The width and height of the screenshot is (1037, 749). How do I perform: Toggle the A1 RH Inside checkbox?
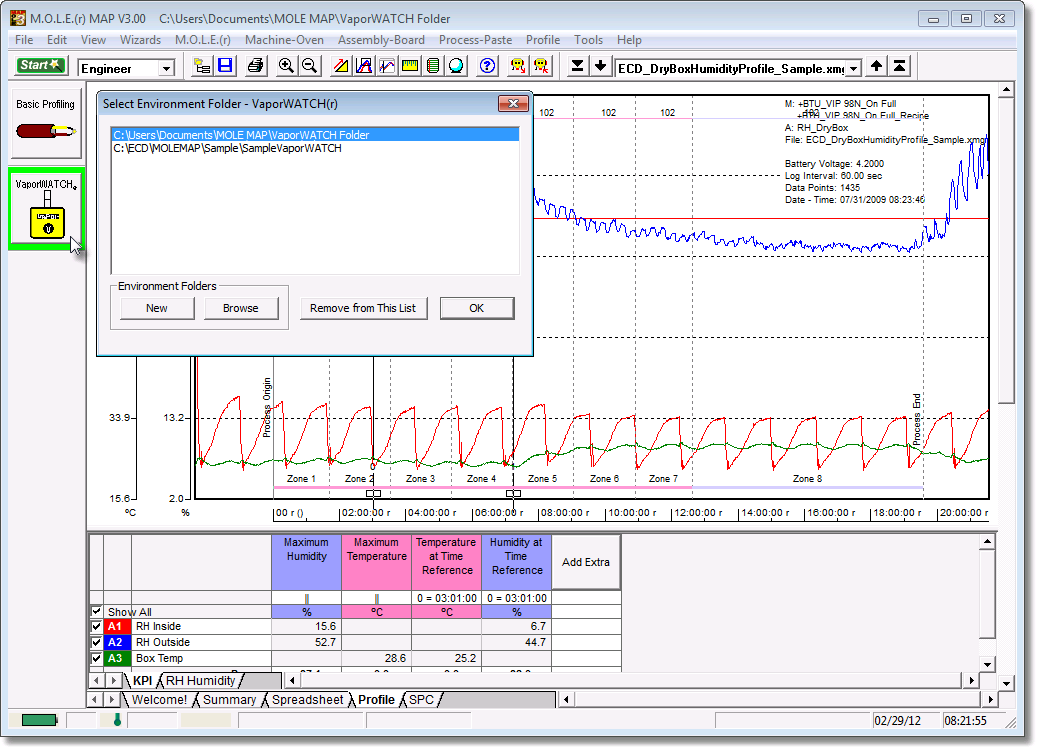click(x=97, y=626)
